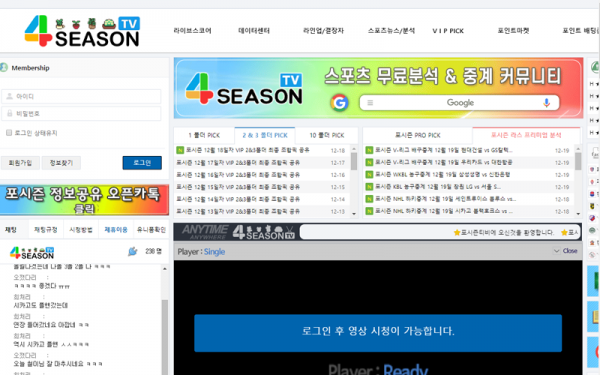This screenshot has width=600, height=375.
Task: Open the 2 & 3 폴더 PICK tab
Action: click(x=264, y=135)
